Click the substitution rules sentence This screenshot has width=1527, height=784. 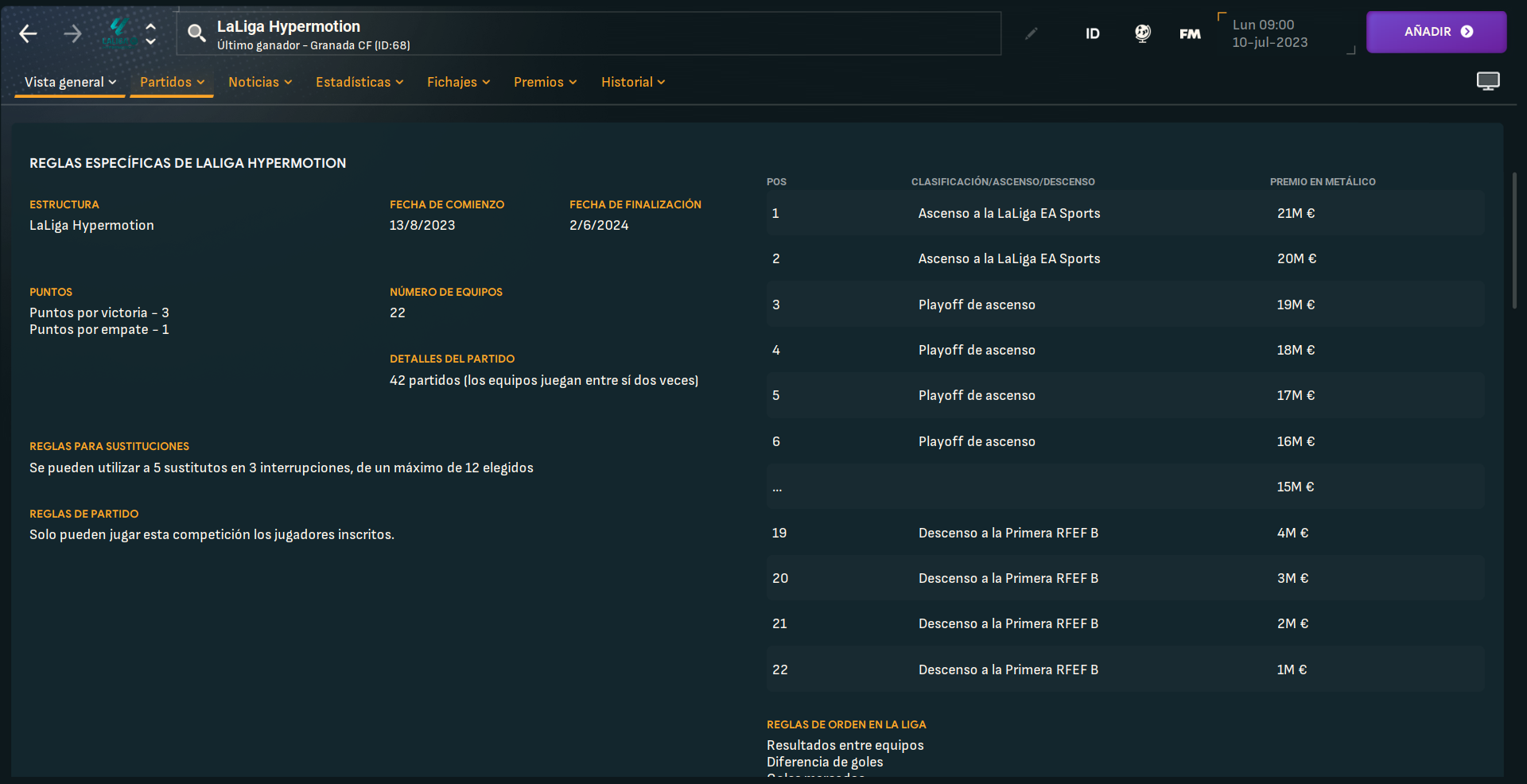click(x=282, y=468)
